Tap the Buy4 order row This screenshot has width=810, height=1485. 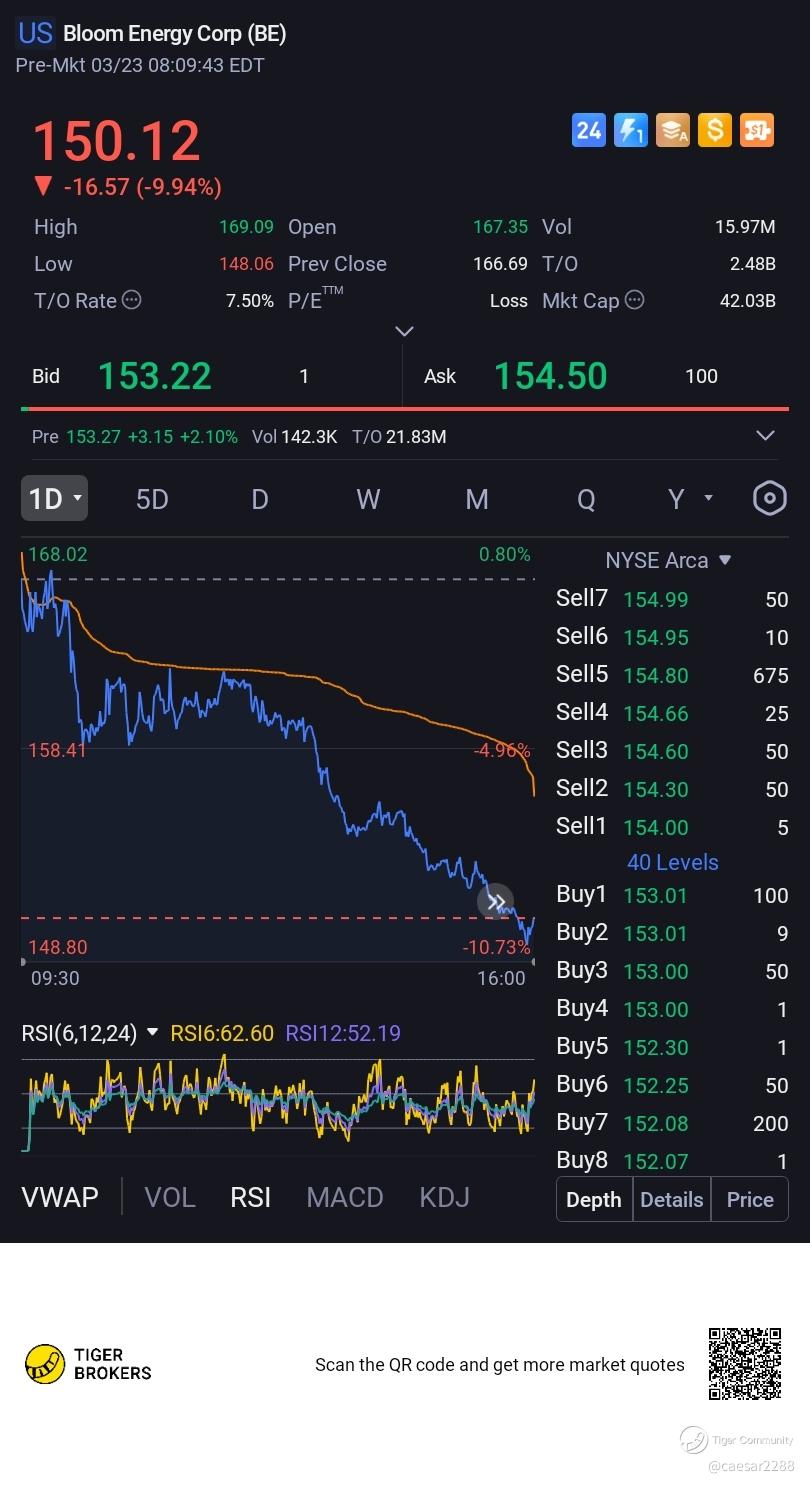pos(672,1009)
